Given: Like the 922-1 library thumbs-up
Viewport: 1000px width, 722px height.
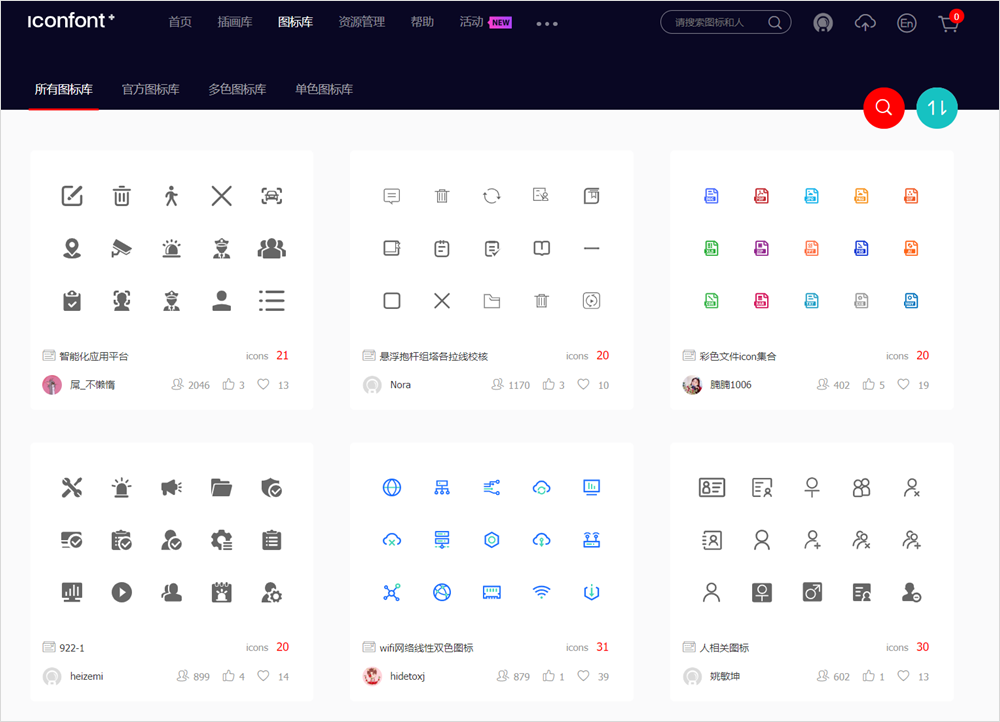Looking at the screenshot, I should coord(228,675).
